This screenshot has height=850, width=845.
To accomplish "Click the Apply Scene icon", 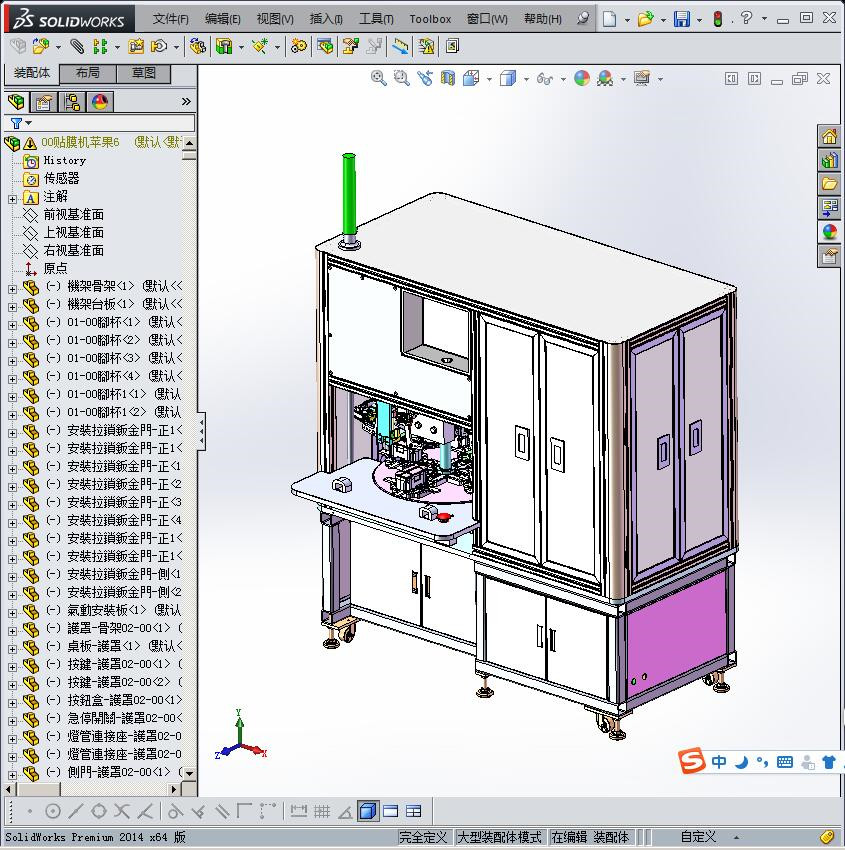I will 605,79.
